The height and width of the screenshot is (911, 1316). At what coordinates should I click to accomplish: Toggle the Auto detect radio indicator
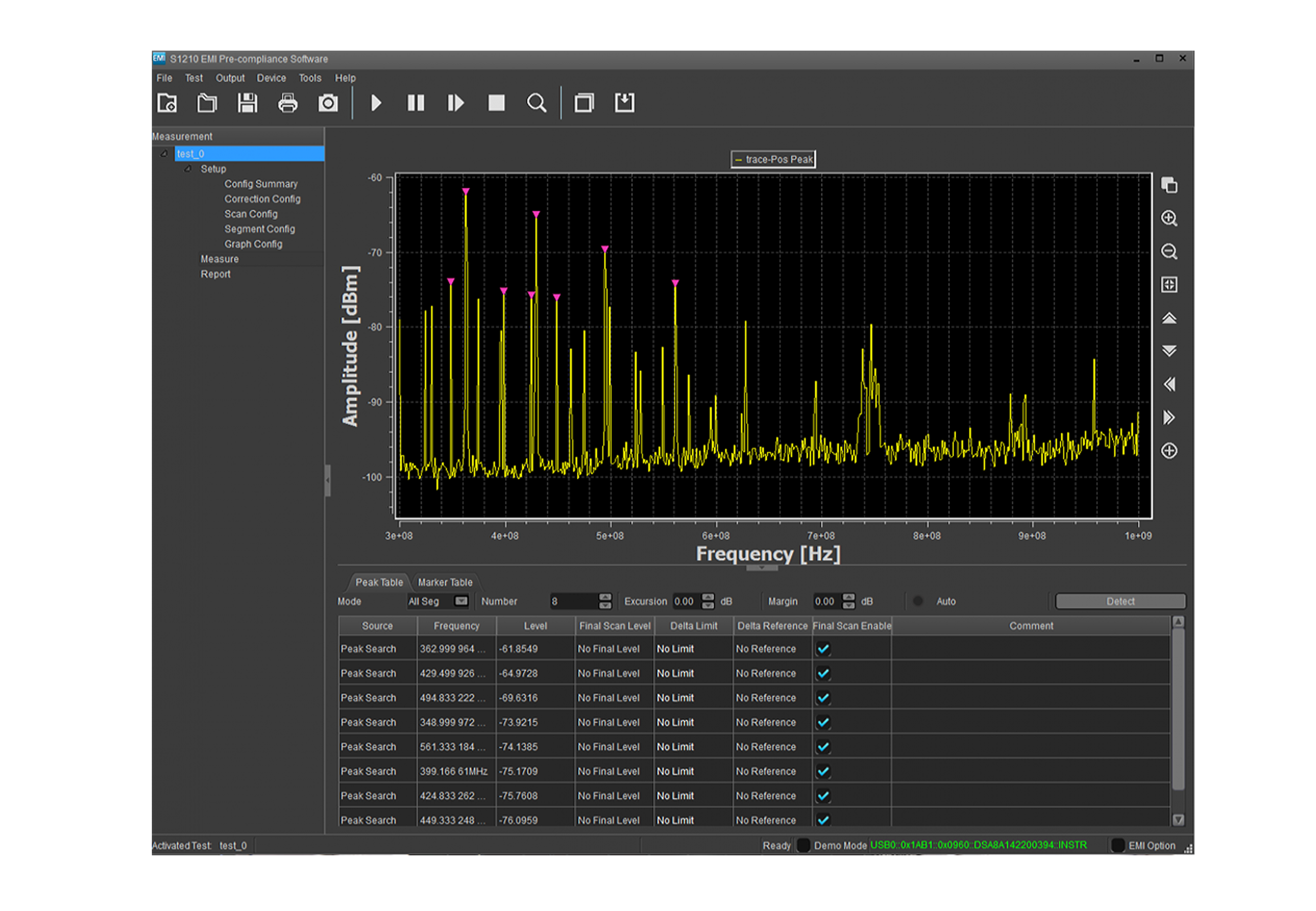coord(918,601)
